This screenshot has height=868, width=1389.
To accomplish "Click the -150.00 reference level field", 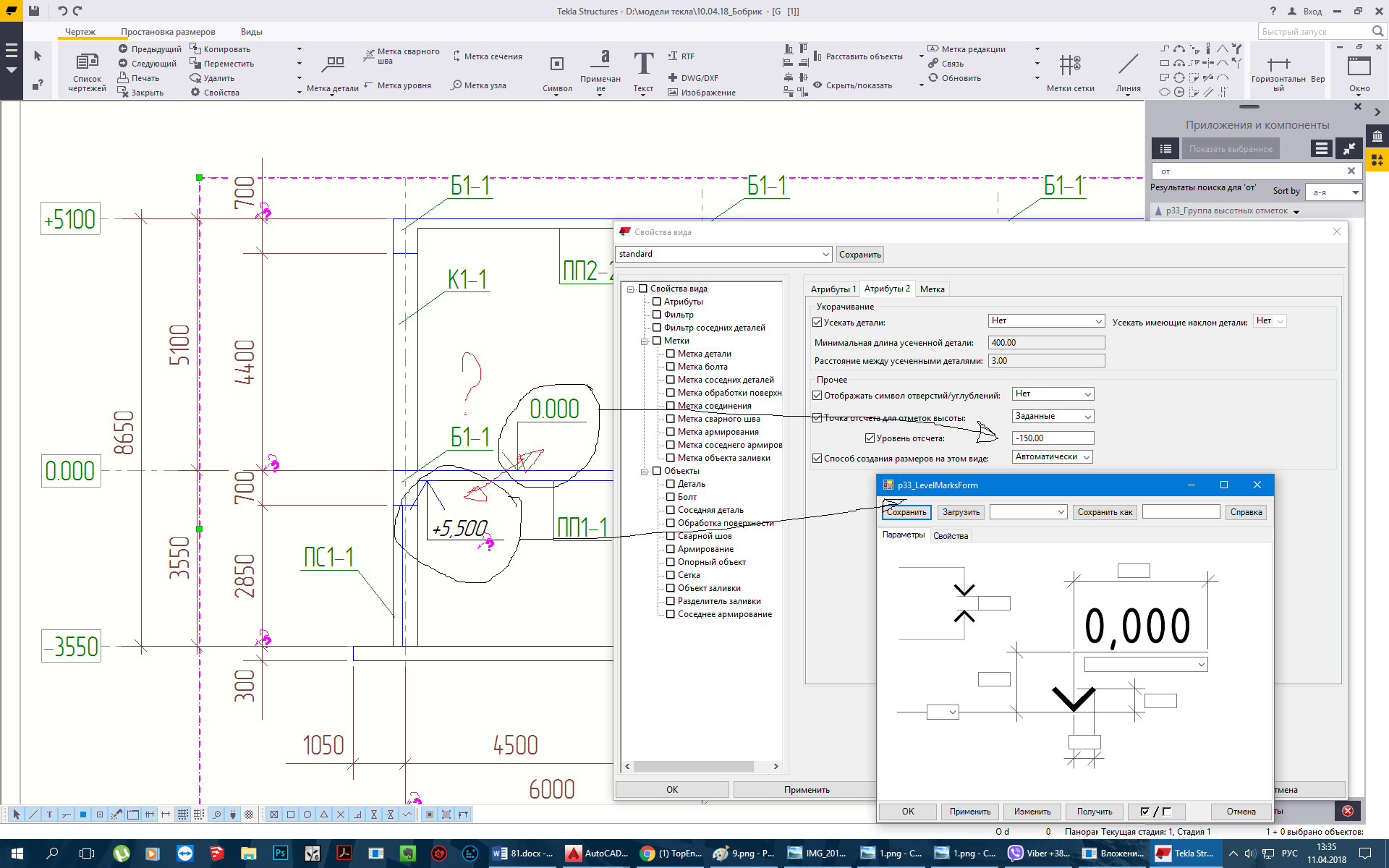I will [1053, 438].
